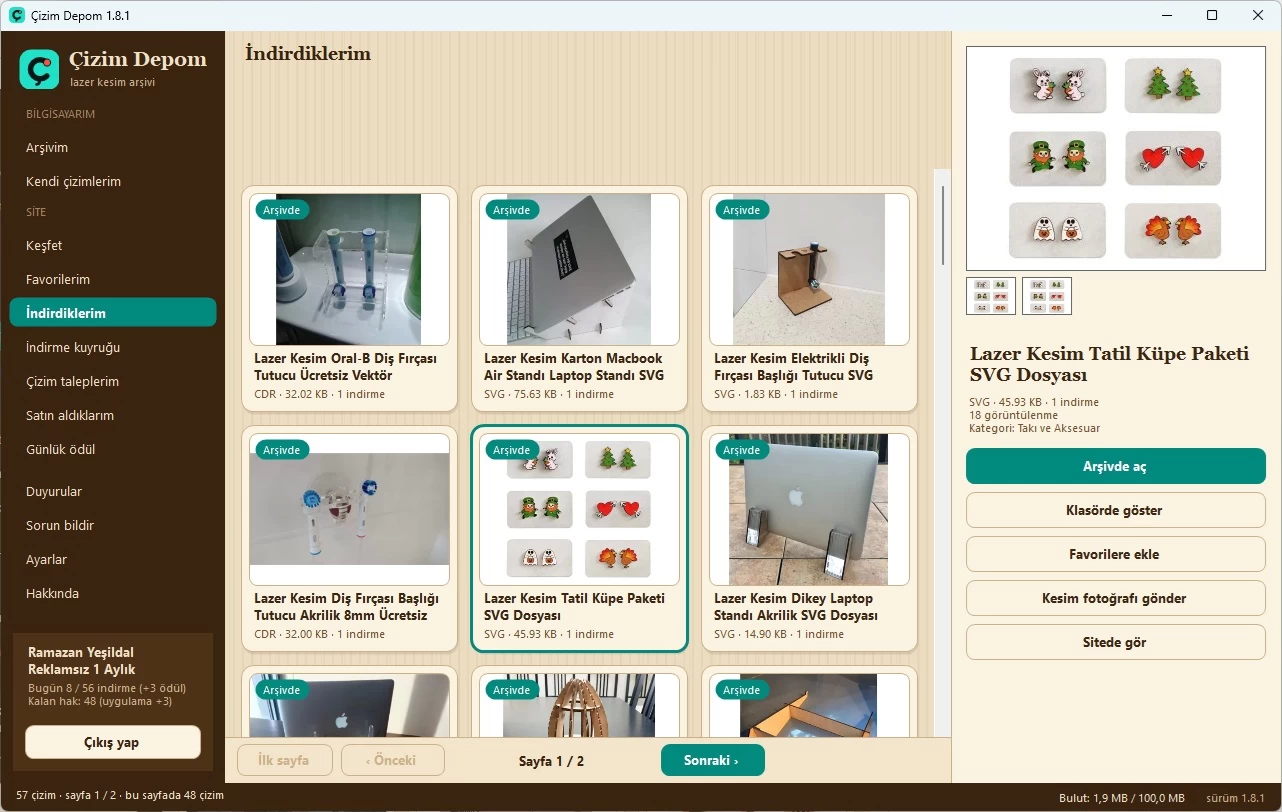Click the Bulut 1,9 MB / 100,0 MB storage text
Screen dimensions: 1282x812
pyautogui.click(x=1122, y=798)
